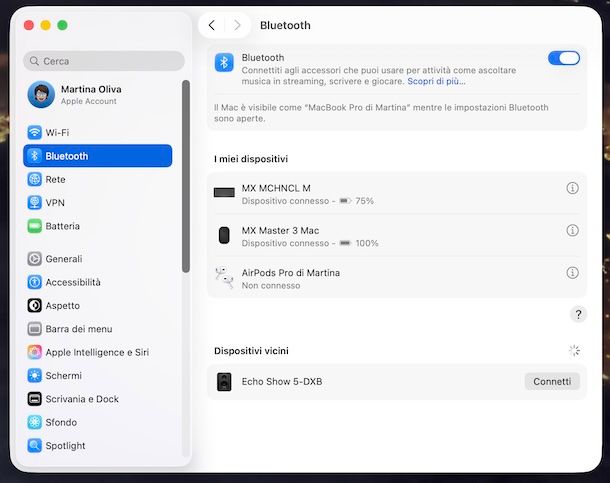Open info for AirPods Pro di Martina
Screen dimensions: 610x483
[572, 273]
